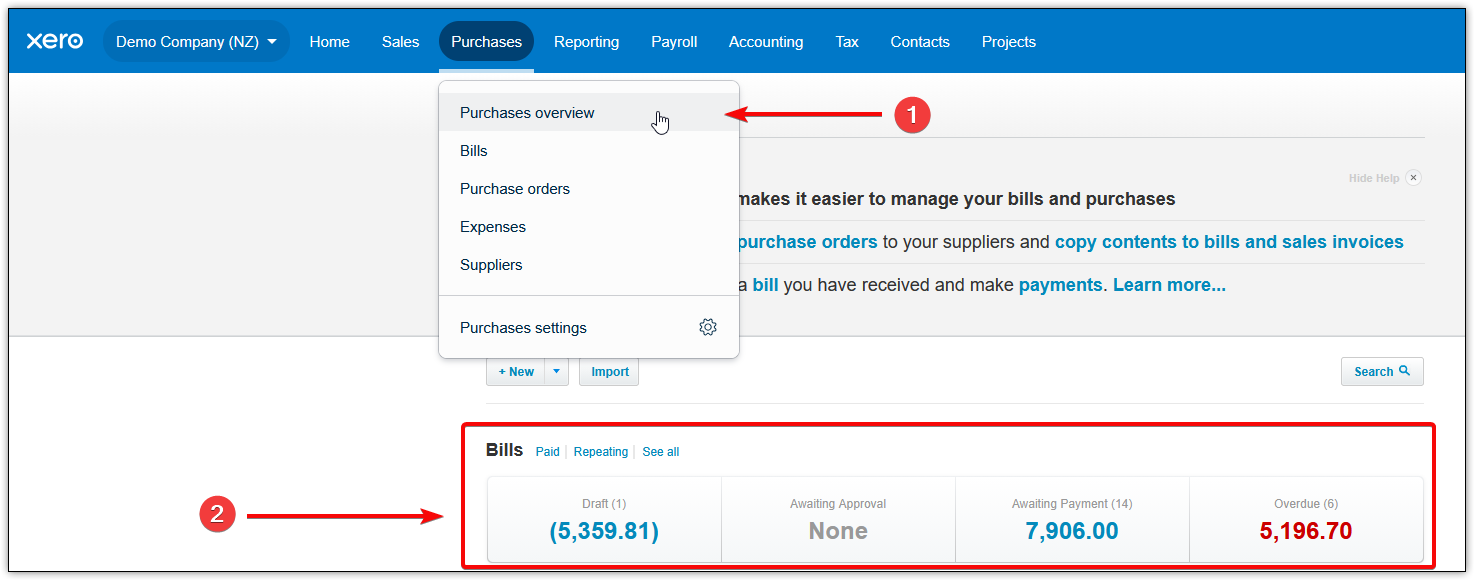This screenshot has height=580, width=1474.
Task: Choose Purchase orders menu entry
Action: (x=589, y=189)
